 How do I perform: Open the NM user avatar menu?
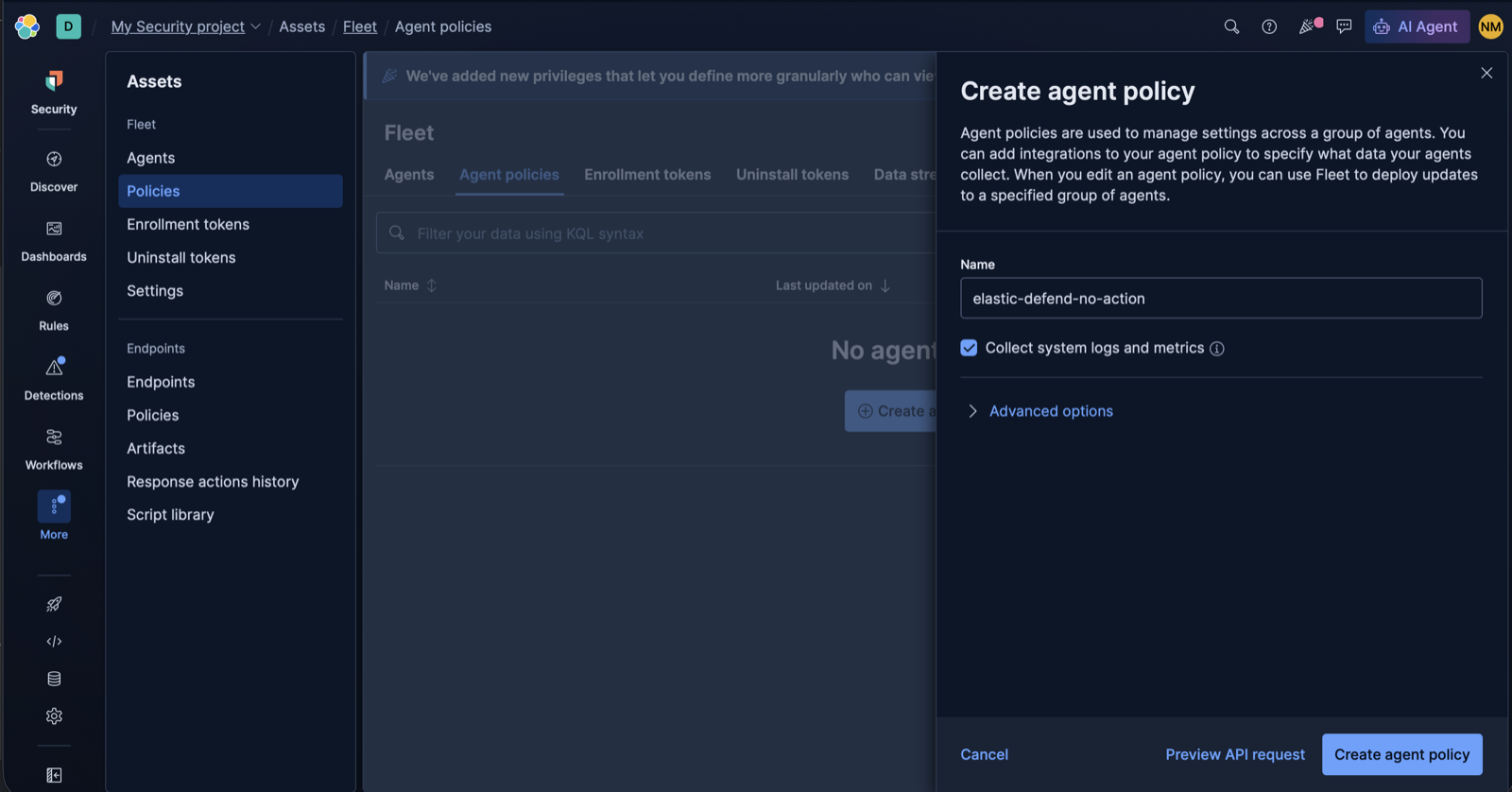coord(1491,26)
